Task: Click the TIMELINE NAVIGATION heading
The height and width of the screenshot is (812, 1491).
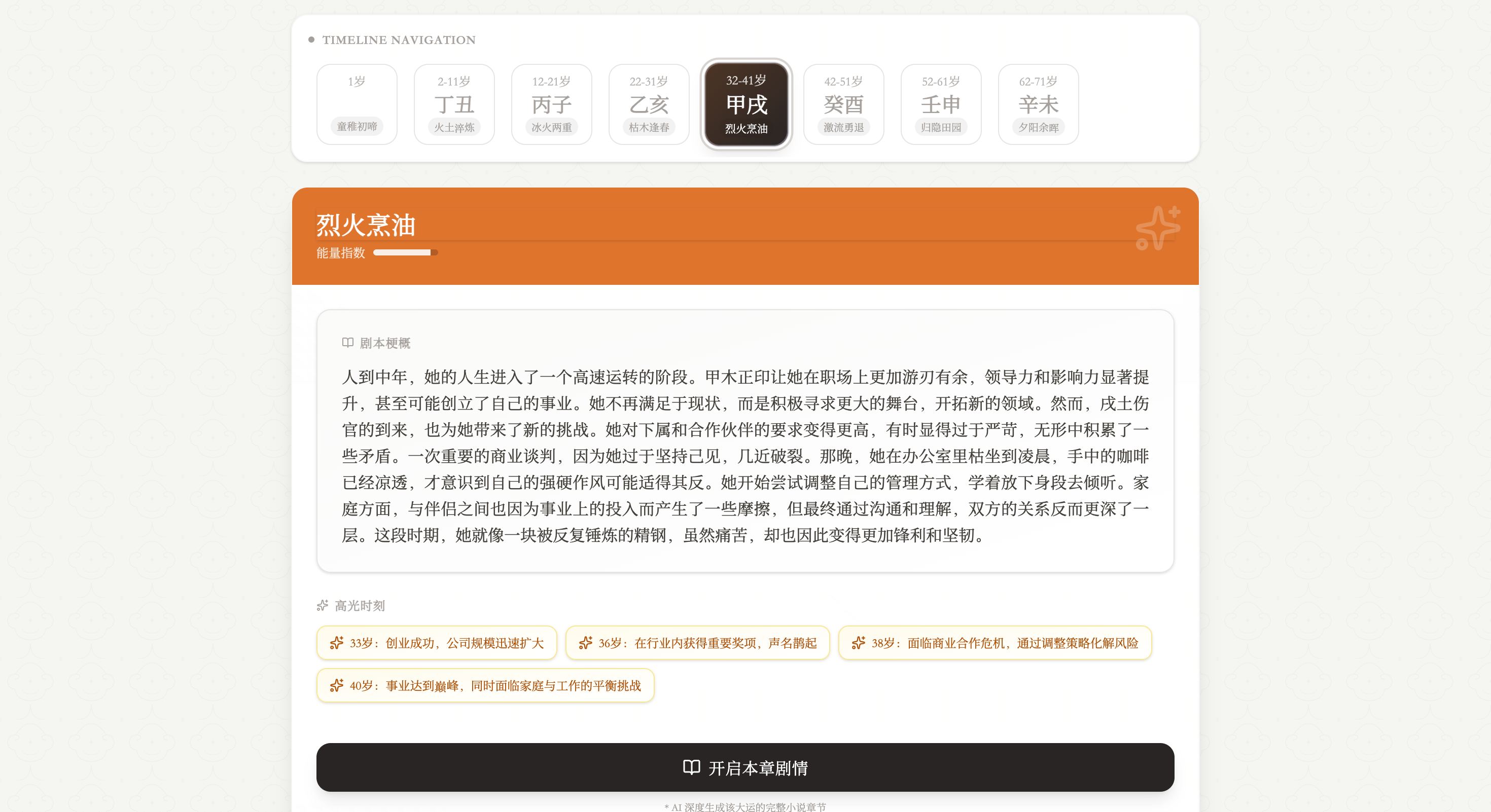Action: pyautogui.click(x=399, y=40)
